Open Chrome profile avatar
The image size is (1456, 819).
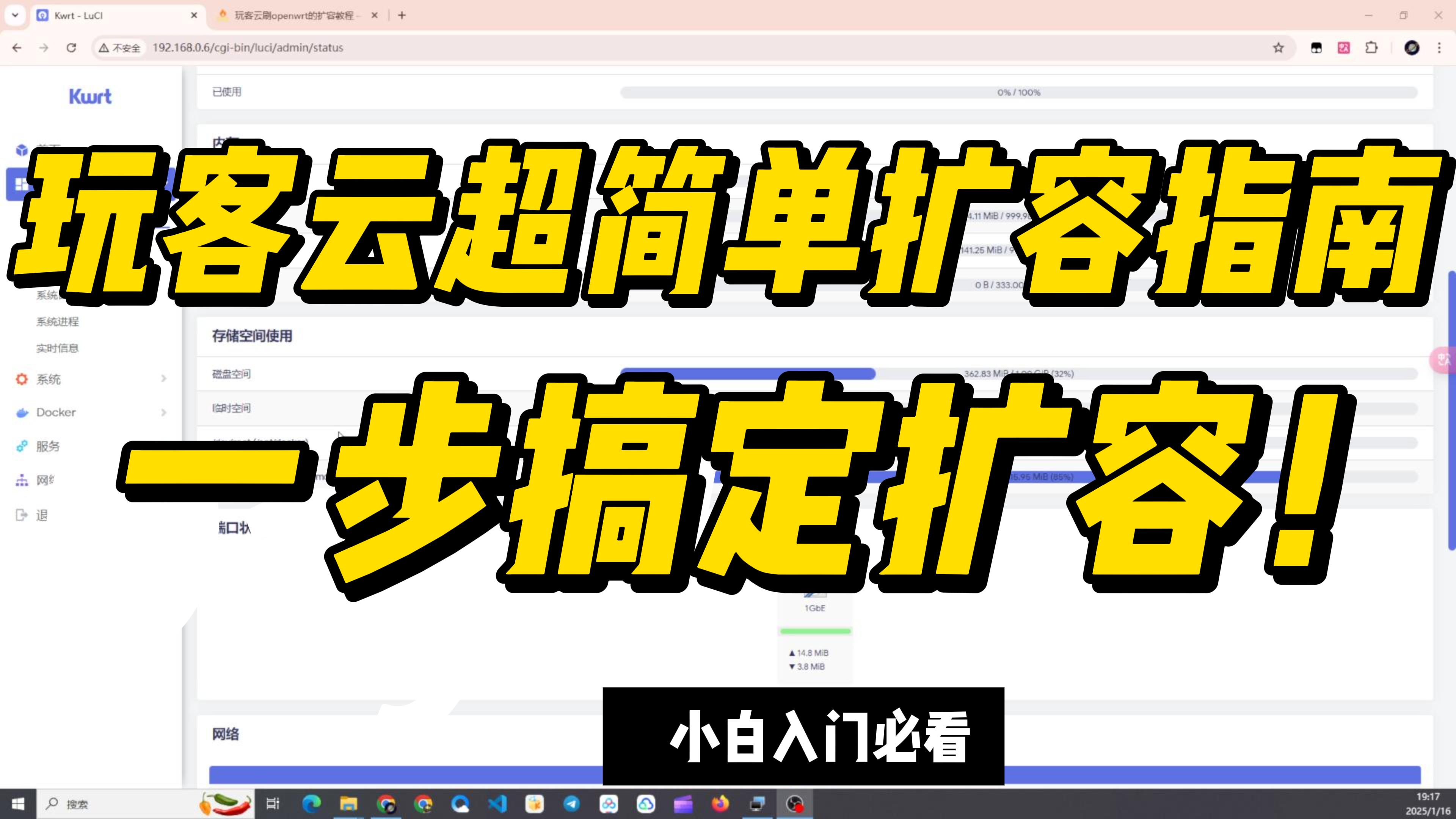pyautogui.click(x=1411, y=48)
